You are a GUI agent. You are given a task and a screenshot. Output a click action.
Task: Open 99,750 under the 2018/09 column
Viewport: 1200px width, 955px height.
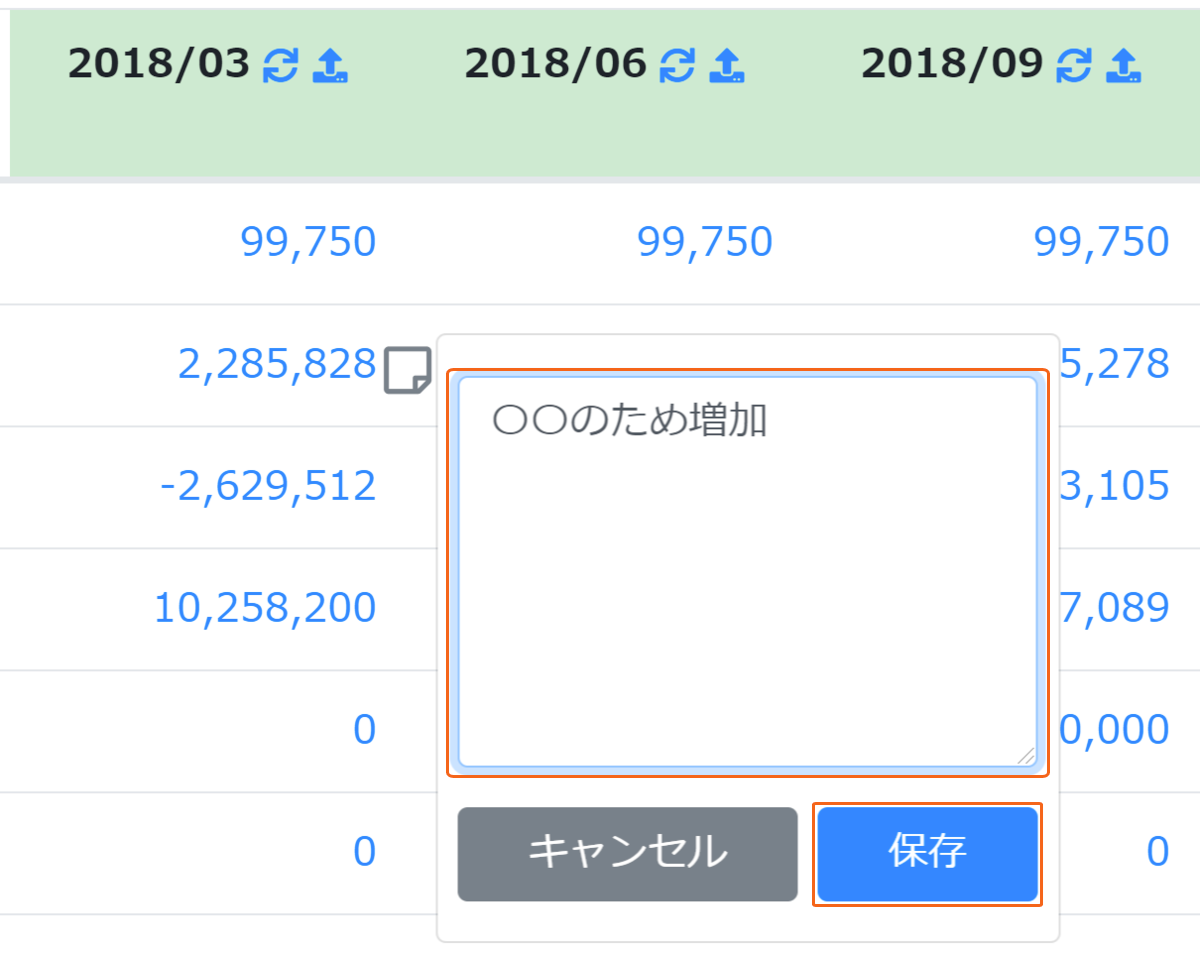1102,243
